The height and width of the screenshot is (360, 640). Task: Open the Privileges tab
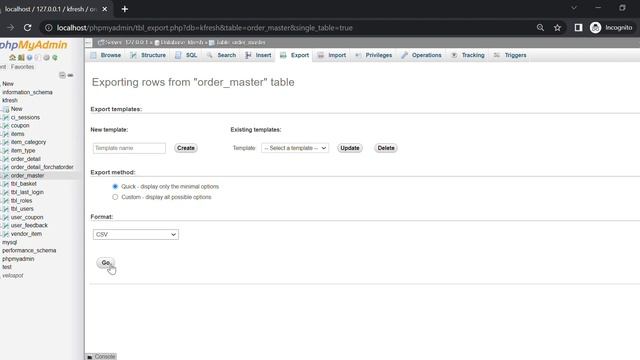tap(373, 55)
